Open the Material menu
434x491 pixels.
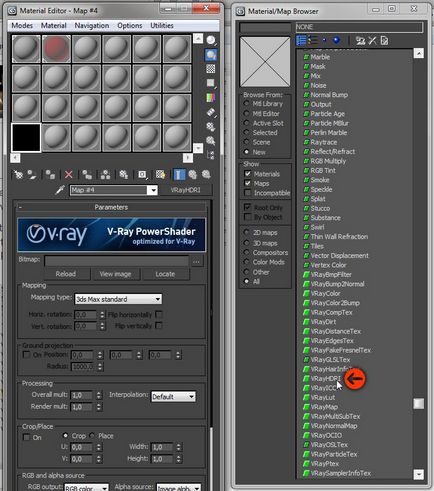tap(54, 25)
